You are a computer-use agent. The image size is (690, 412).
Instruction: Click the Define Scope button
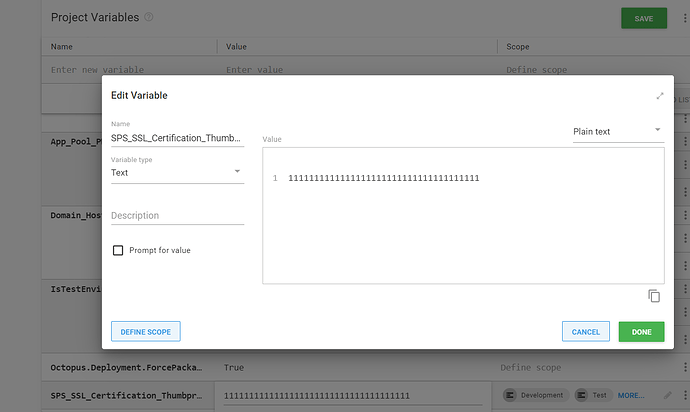click(x=146, y=332)
